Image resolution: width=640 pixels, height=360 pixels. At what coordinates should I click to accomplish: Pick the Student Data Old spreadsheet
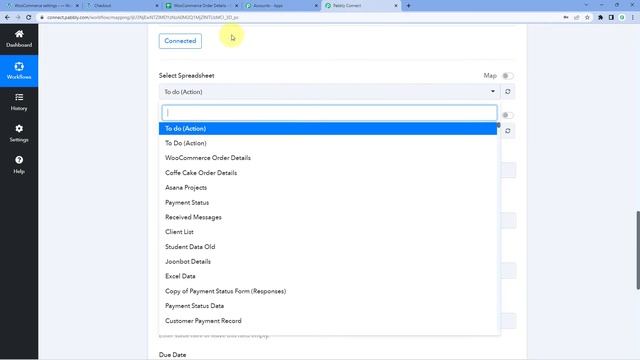(328, 247)
